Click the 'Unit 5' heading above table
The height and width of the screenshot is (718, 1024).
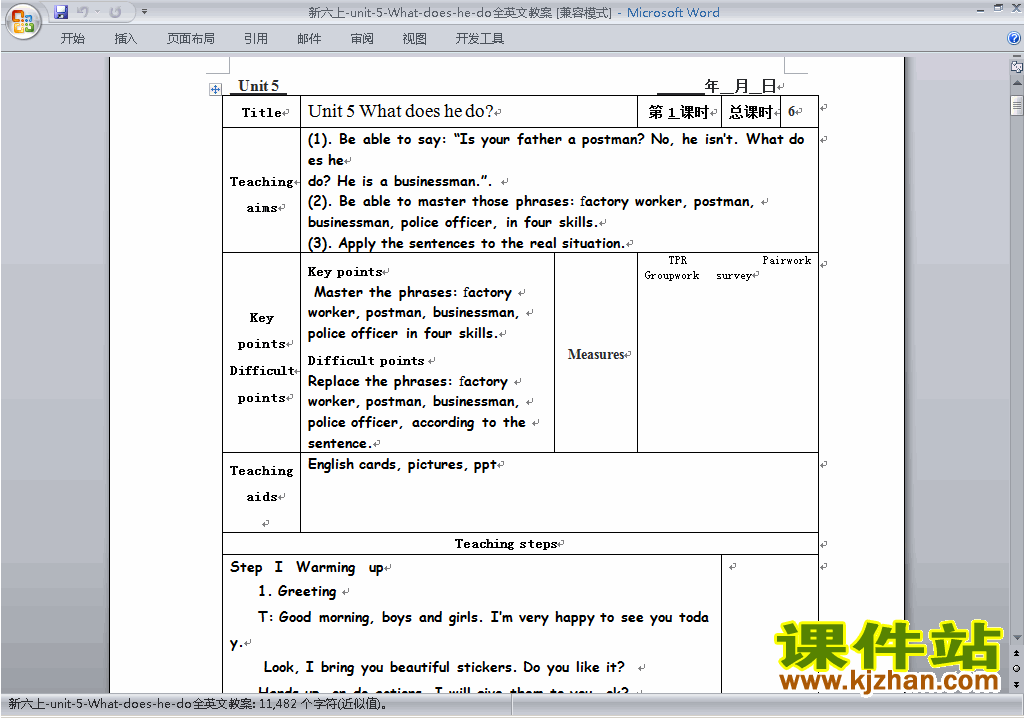(259, 86)
